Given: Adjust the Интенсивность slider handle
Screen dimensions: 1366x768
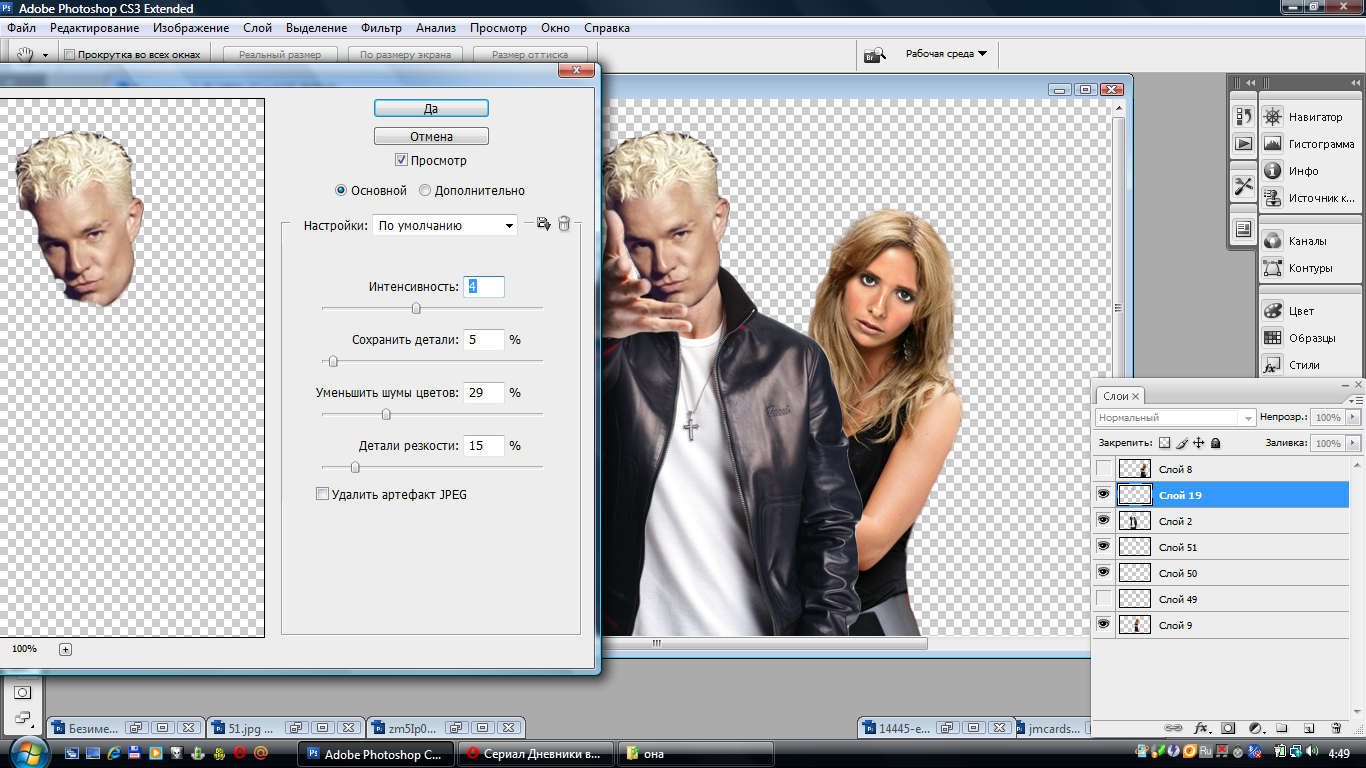Looking at the screenshot, I should pyautogui.click(x=416, y=308).
